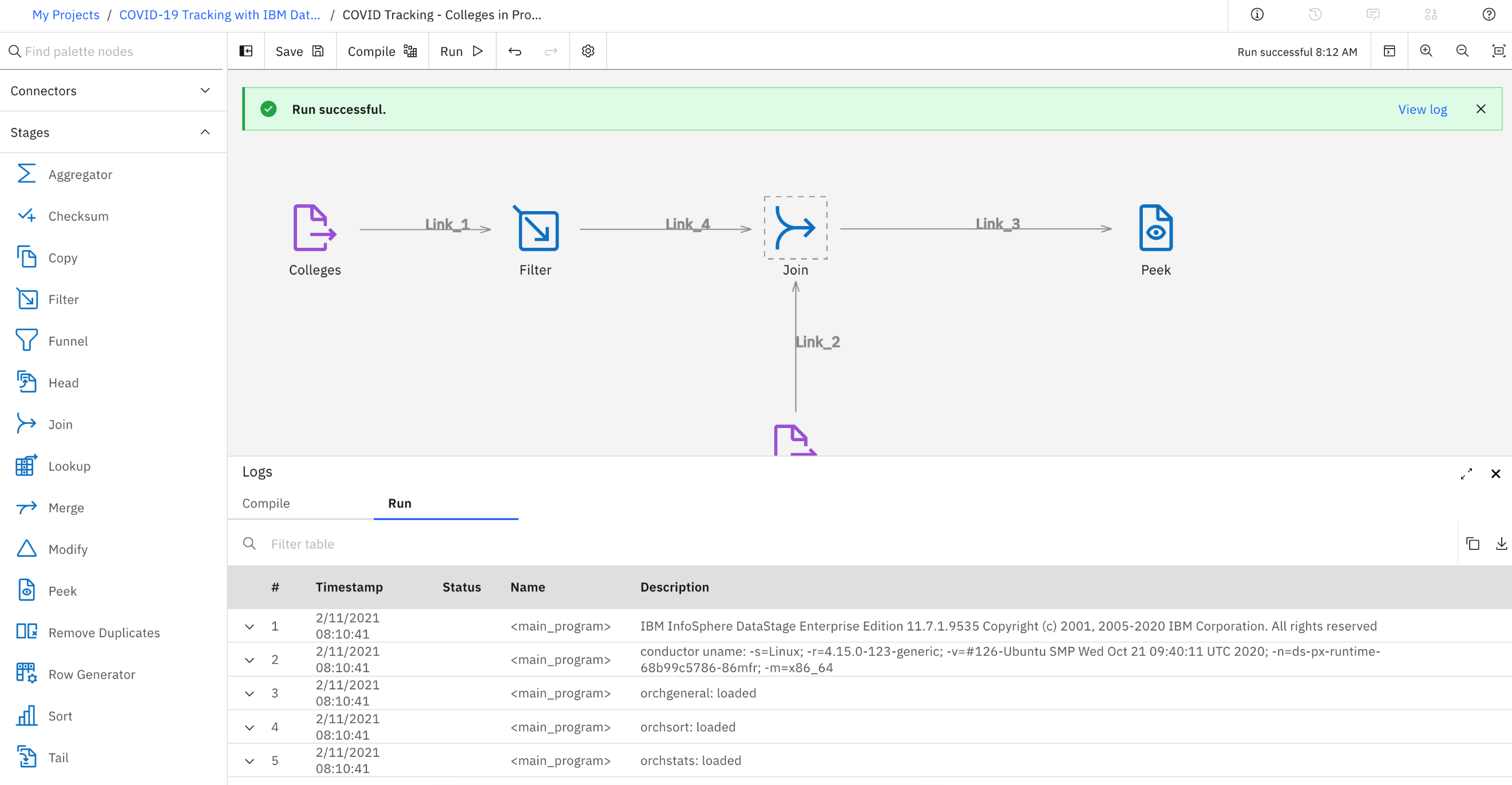The width and height of the screenshot is (1512, 785).
Task: Zoom in on the canvas
Action: [1426, 51]
